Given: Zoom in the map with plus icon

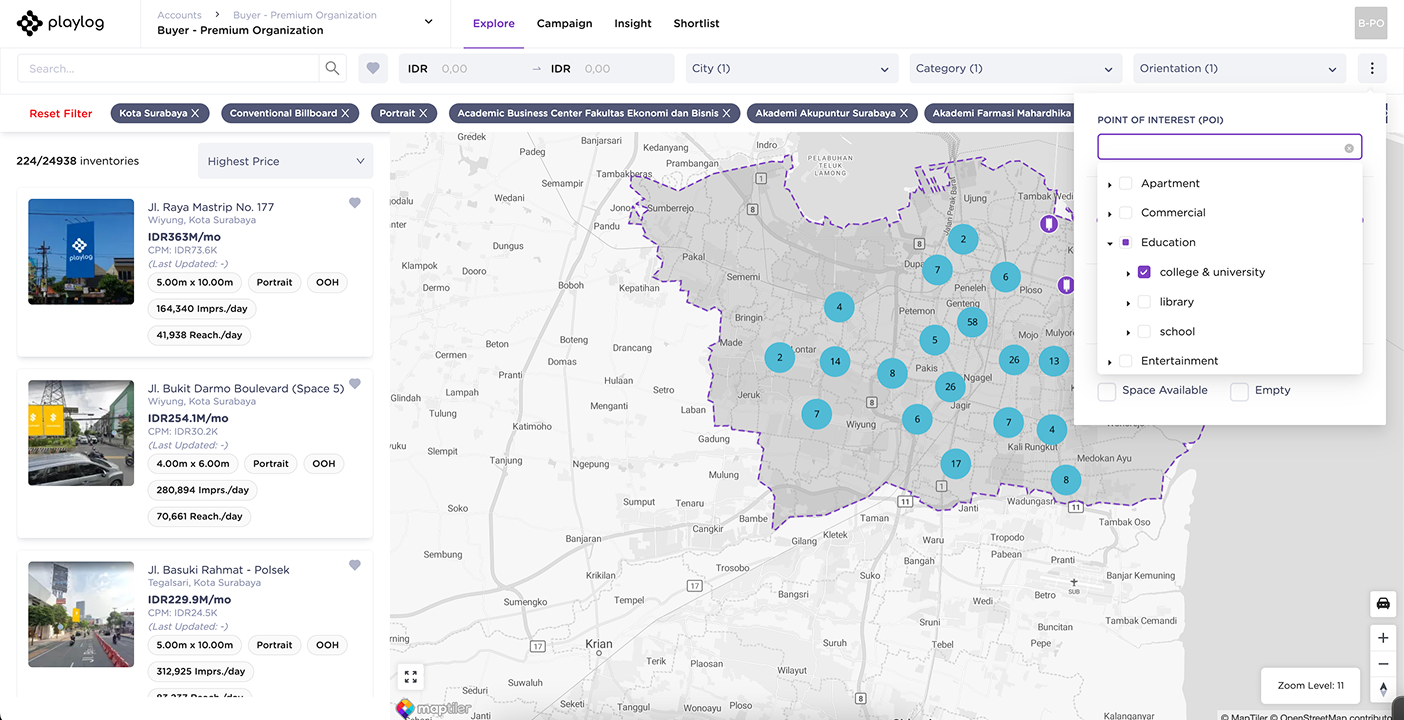Looking at the screenshot, I should (1383, 638).
